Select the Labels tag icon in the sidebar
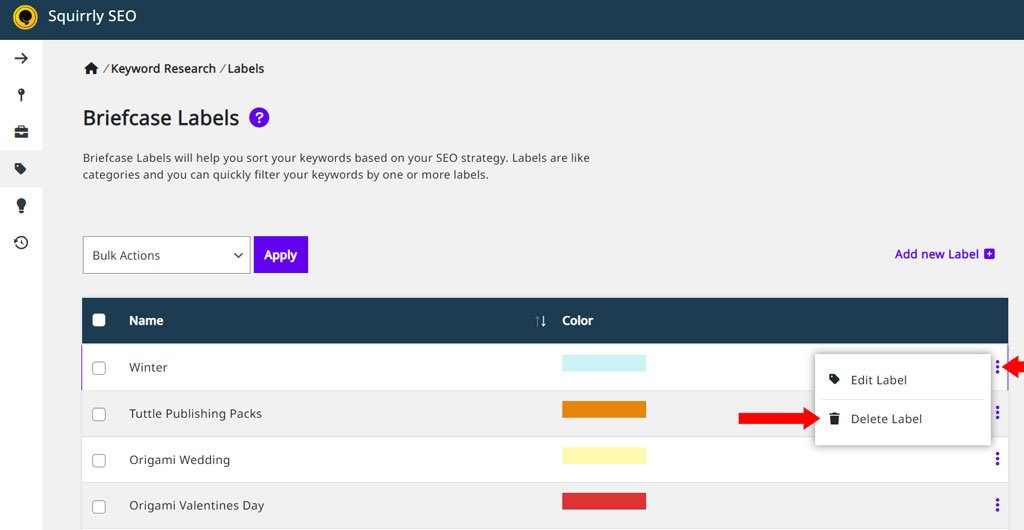This screenshot has height=530, width=1024. [21, 169]
